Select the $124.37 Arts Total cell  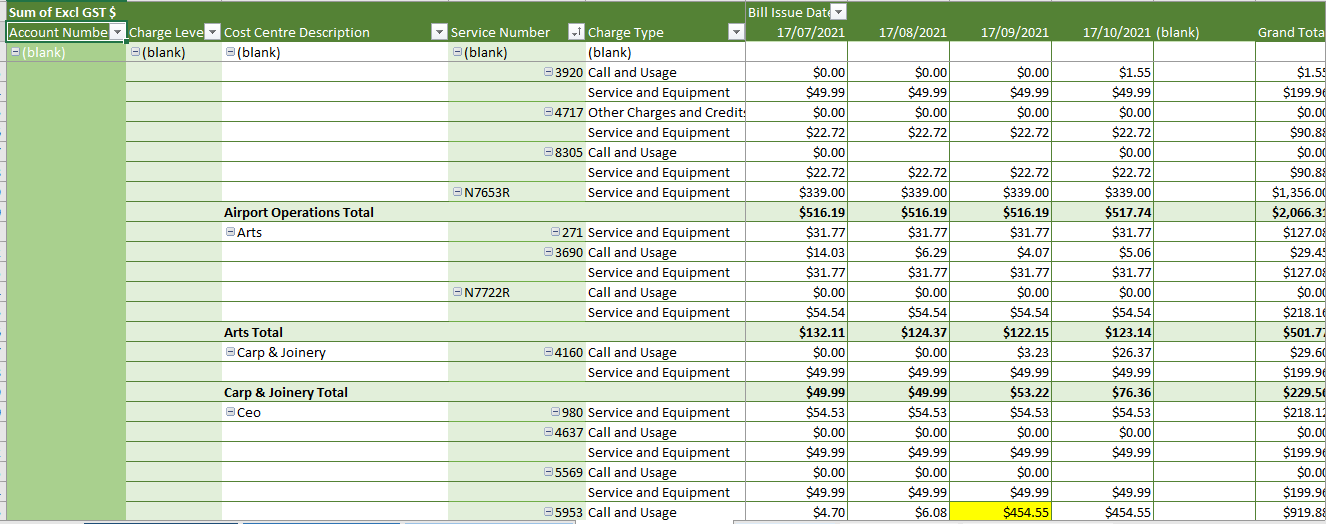tap(899, 332)
